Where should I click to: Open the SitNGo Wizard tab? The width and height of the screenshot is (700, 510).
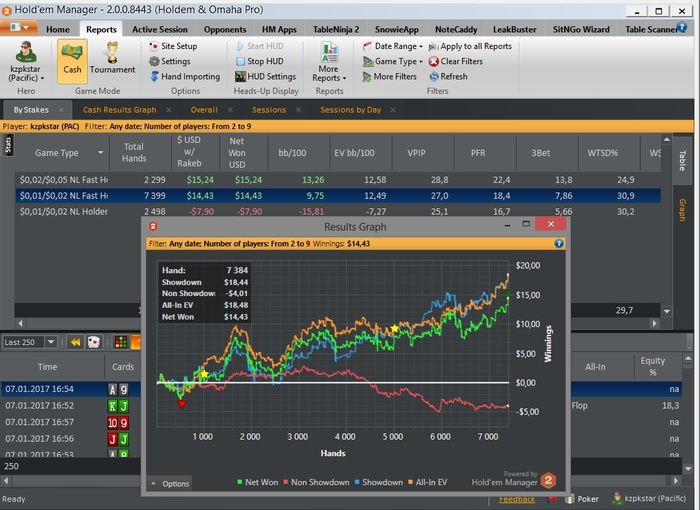point(581,29)
